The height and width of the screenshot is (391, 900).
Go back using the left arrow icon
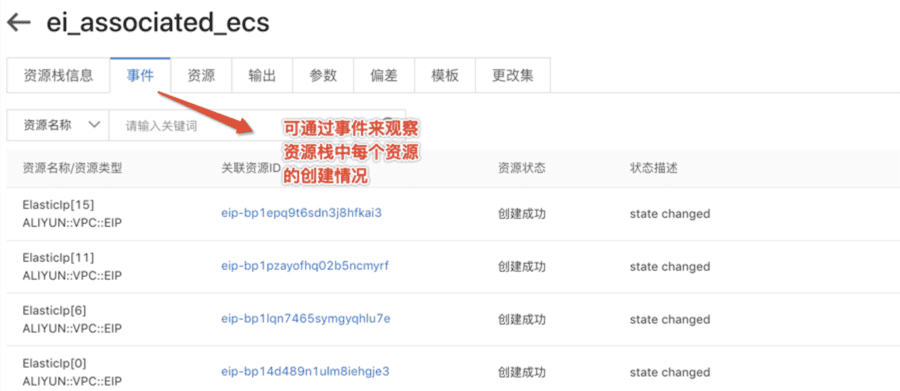18,23
